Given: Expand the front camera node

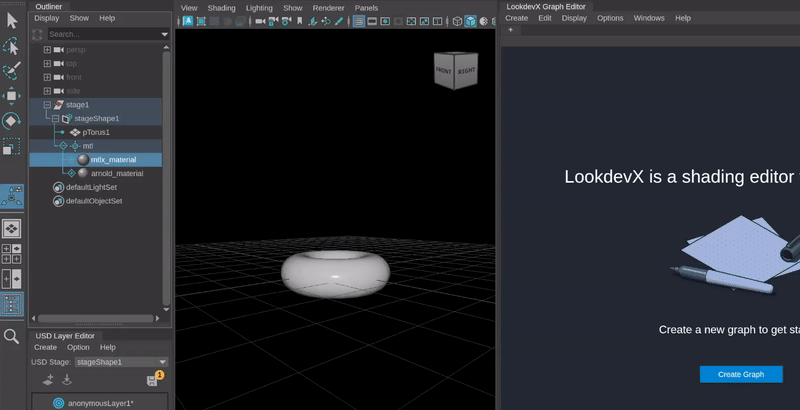Looking at the screenshot, I should pyautogui.click(x=47, y=78).
